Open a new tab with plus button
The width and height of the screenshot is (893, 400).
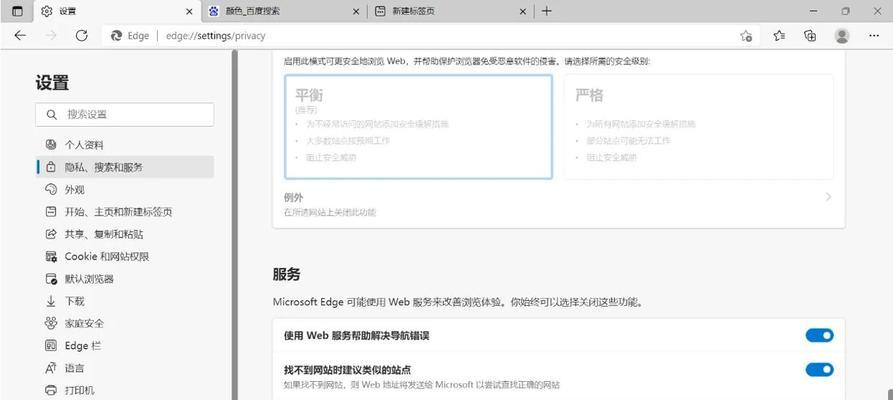547,11
